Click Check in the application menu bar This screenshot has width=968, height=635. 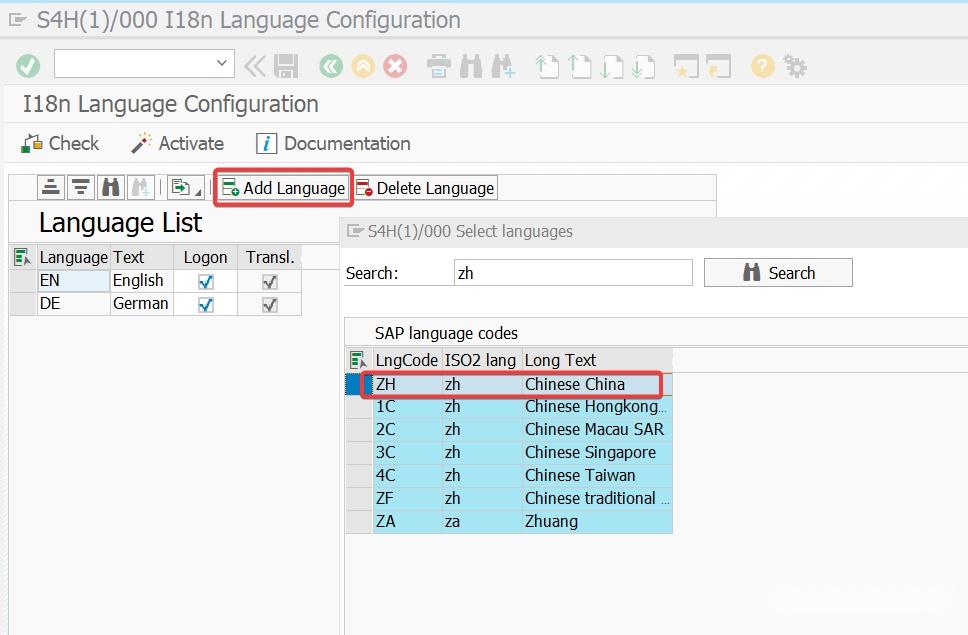click(x=58, y=143)
